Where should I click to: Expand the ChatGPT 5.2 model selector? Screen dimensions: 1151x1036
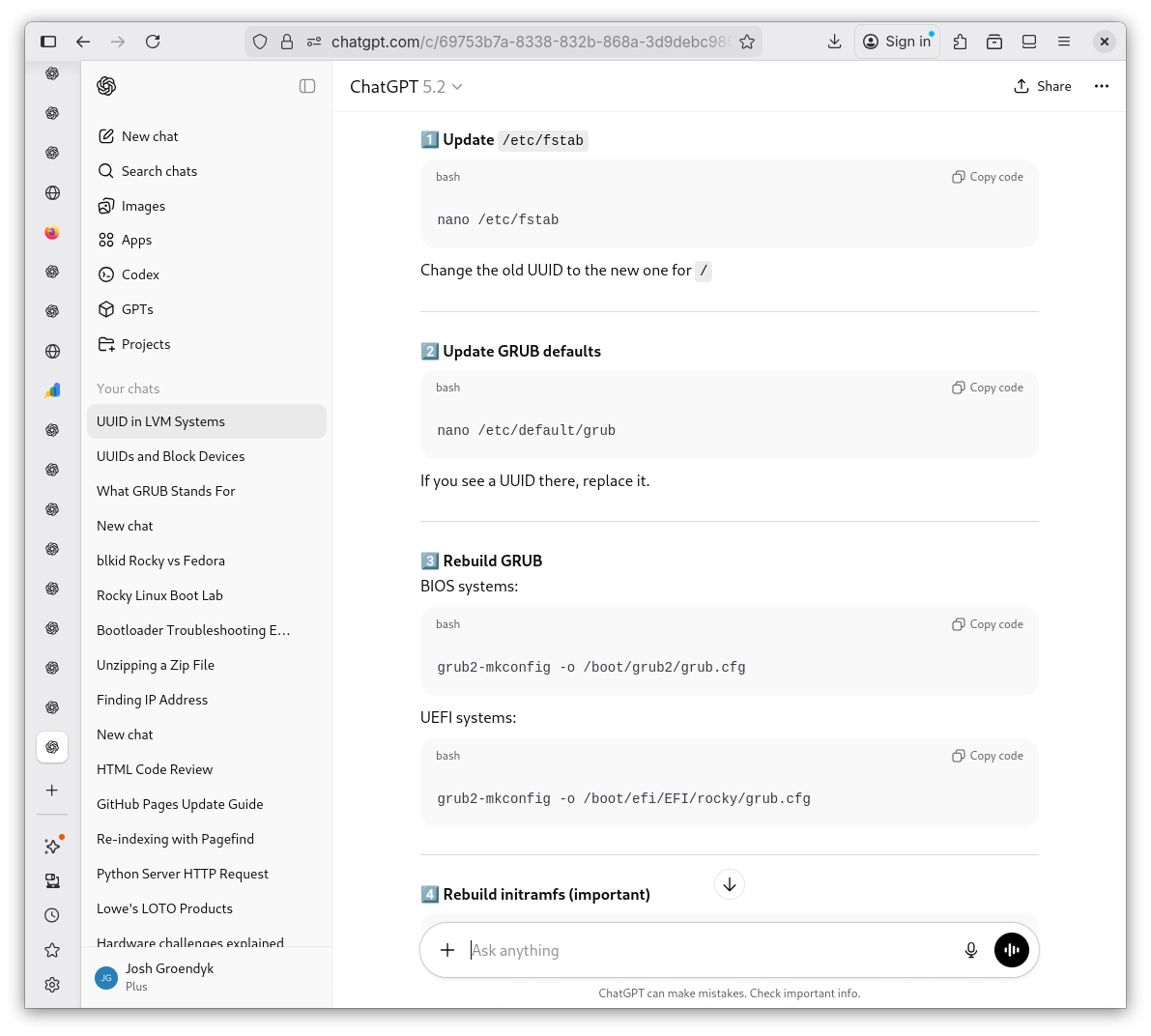click(406, 87)
